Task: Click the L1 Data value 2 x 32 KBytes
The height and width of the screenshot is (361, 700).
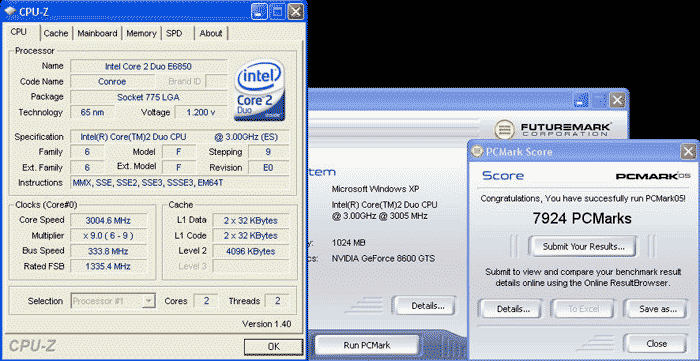Action: coord(251,220)
